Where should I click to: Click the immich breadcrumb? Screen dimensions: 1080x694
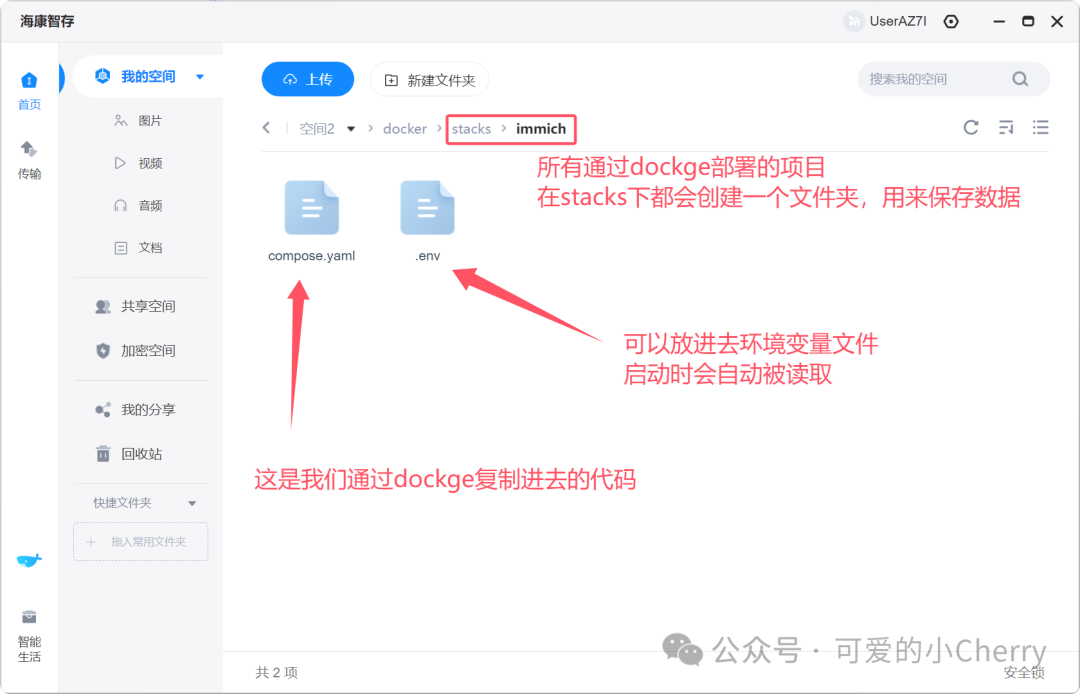[541, 129]
